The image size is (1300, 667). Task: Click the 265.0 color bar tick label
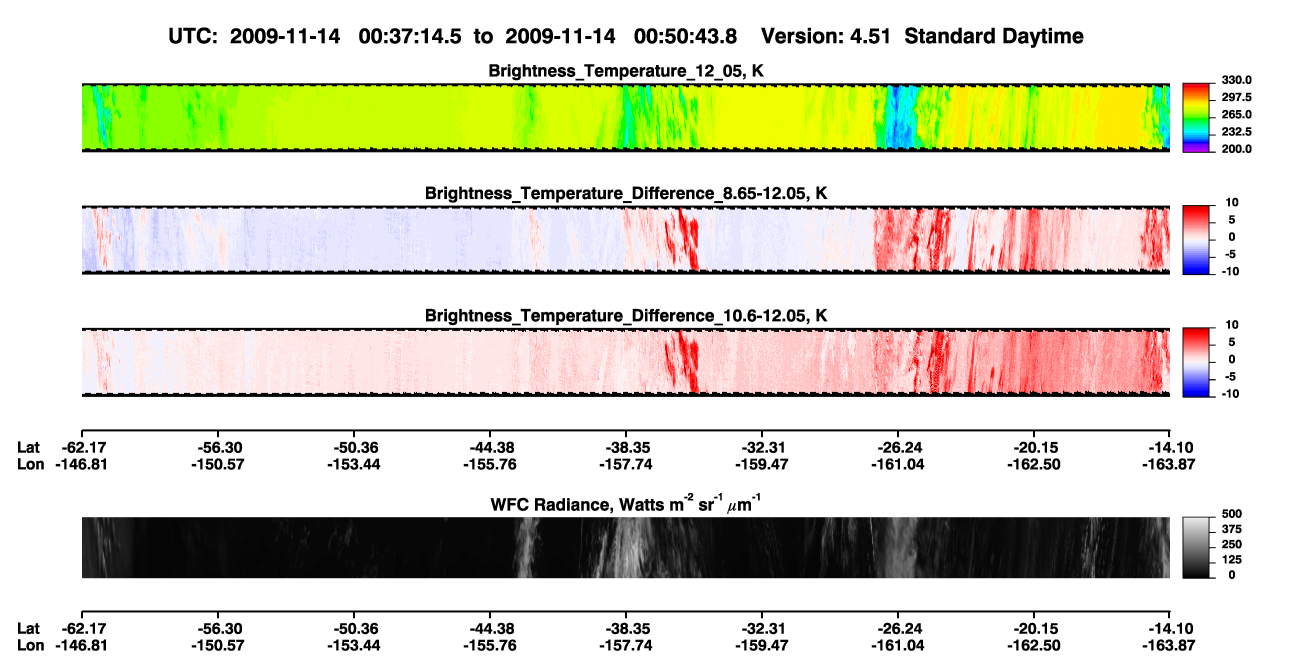click(x=1236, y=115)
